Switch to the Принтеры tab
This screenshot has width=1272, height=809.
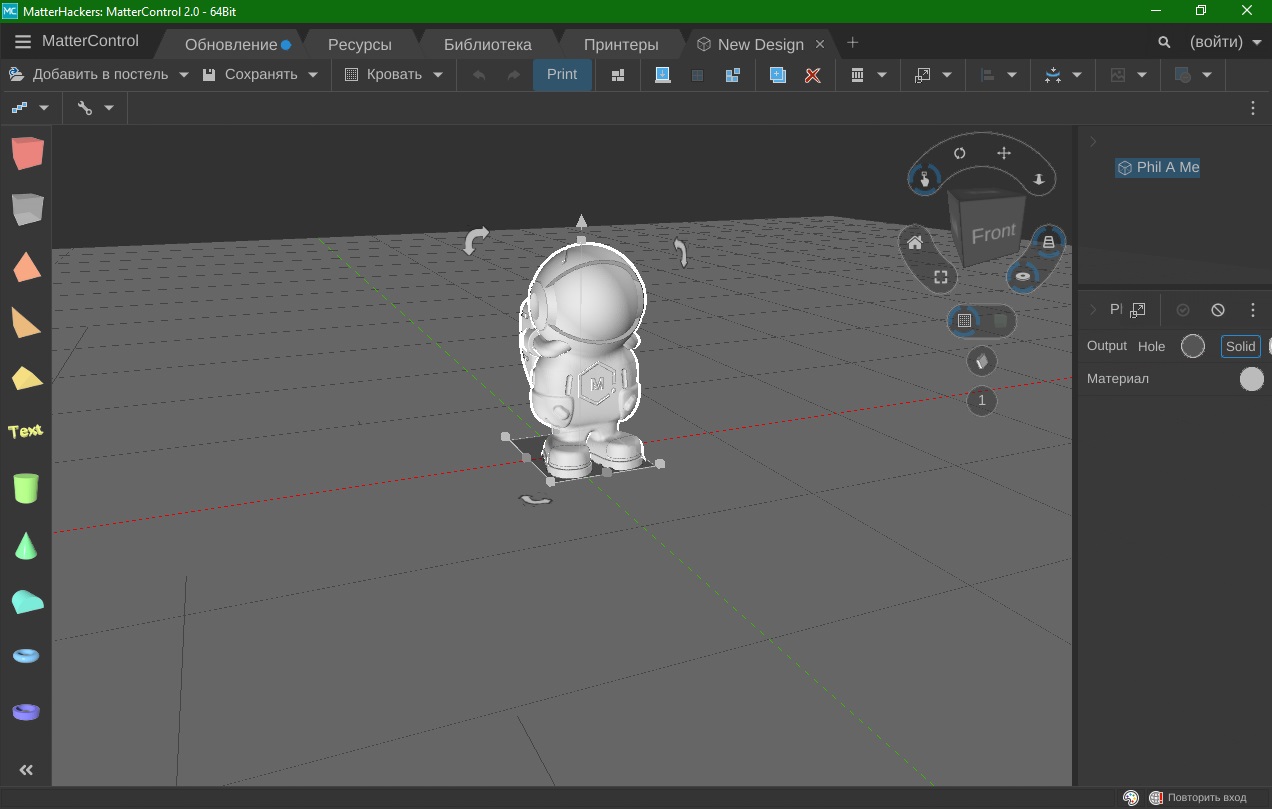click(621, 44)
